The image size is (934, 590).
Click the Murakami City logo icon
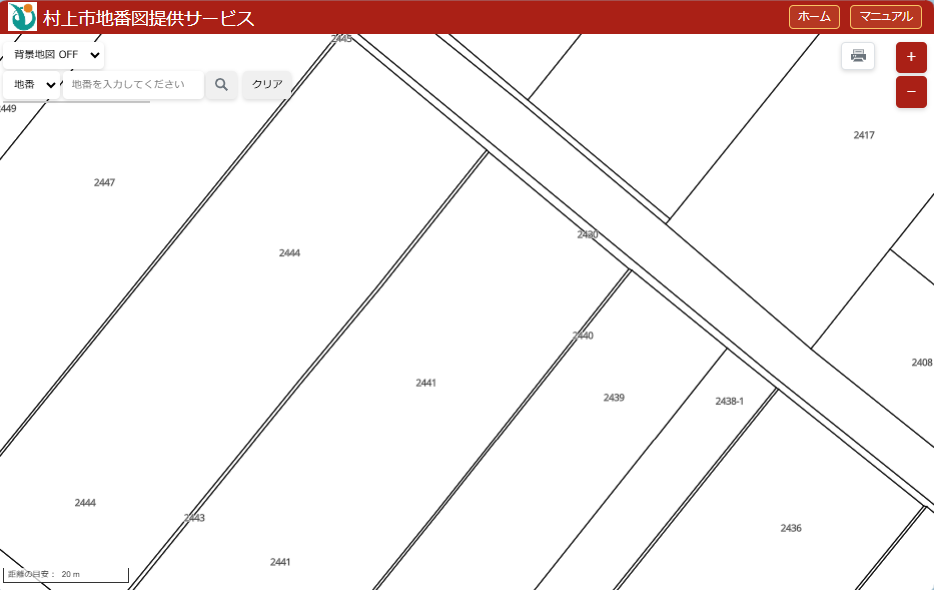tap(22, 17)
